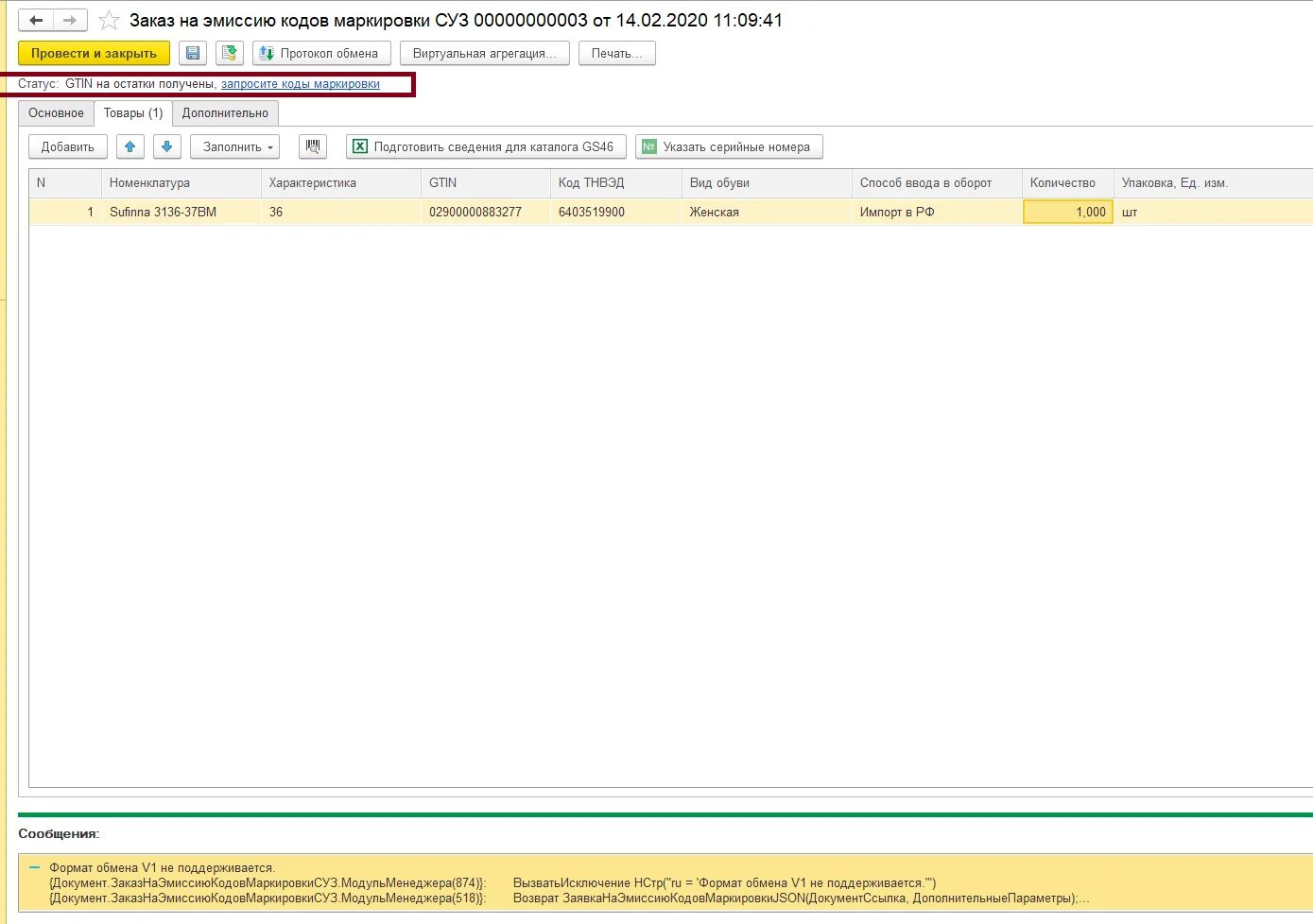Image resolution: width=1313 pixels, height=924 pixels.
Task: Click the message Формат обмена V1 не поддерживается
Action: click(162, 867)
